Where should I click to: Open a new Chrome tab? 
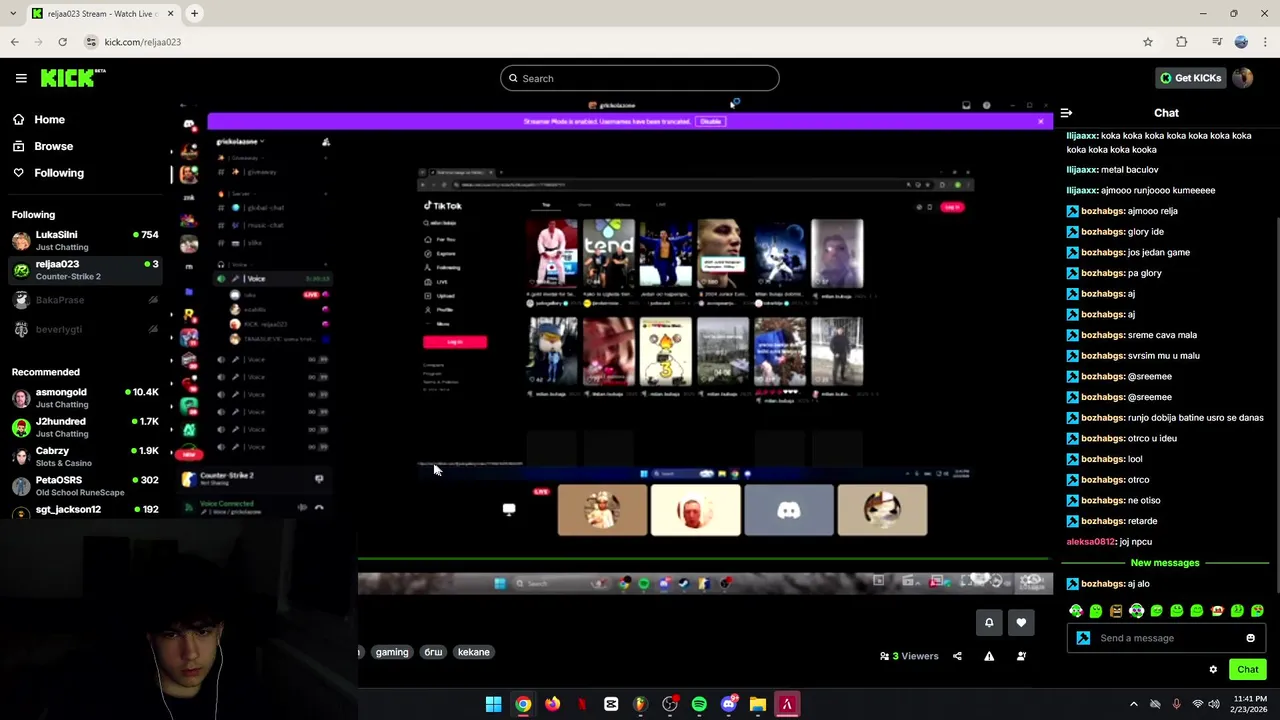tap(194, 13)
